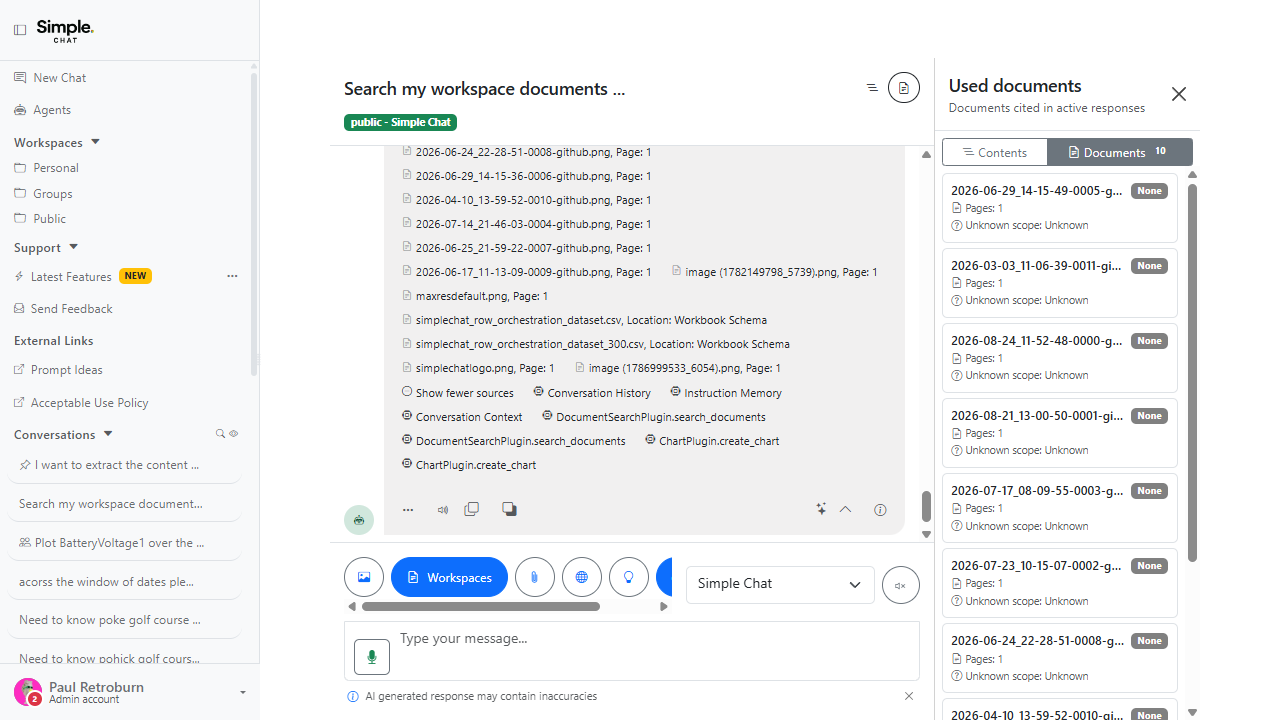Image resolution: width=1280 pixels, height=720 pixels.
Task: Start voice input with the microphone button
Action: click(372, 657)
